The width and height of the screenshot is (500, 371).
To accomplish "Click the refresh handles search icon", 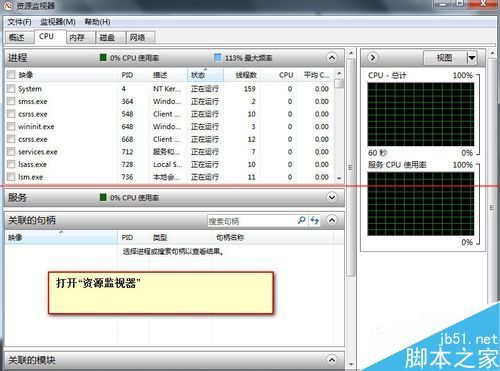I will pos(314,220).
